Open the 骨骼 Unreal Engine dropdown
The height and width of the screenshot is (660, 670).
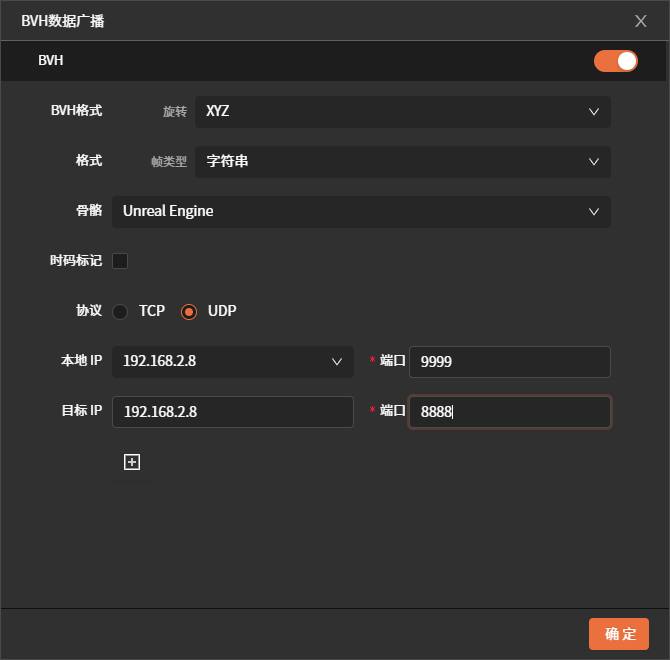pos(360,211)
